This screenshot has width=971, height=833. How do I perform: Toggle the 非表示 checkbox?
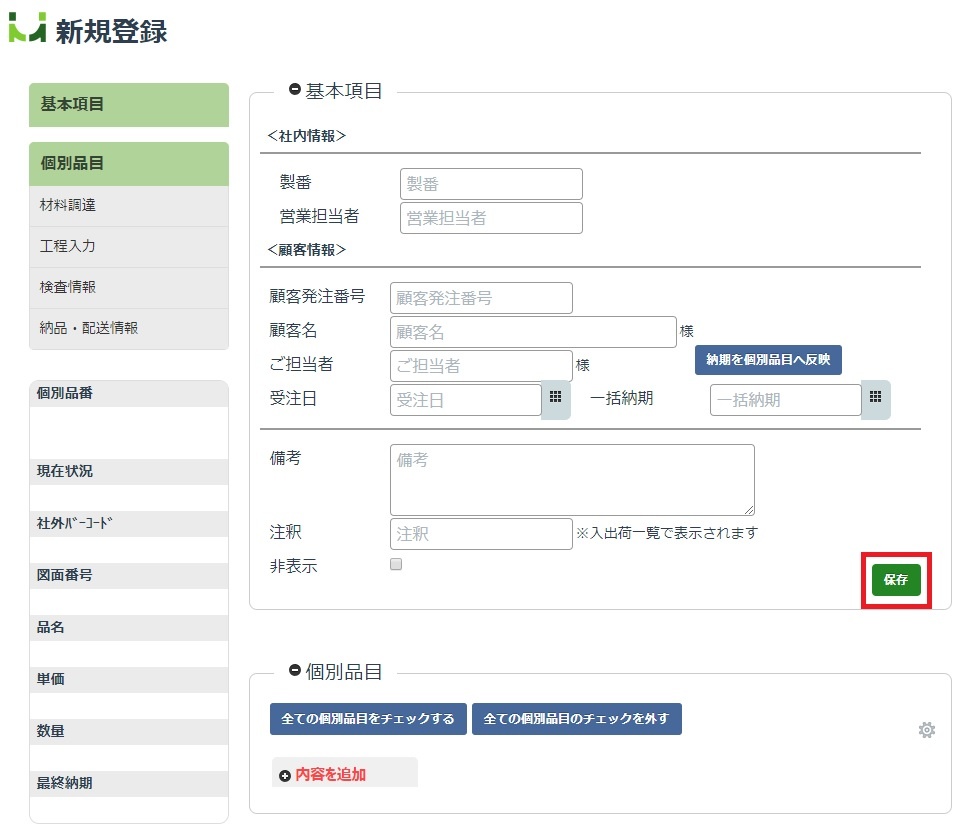[396, 564]
